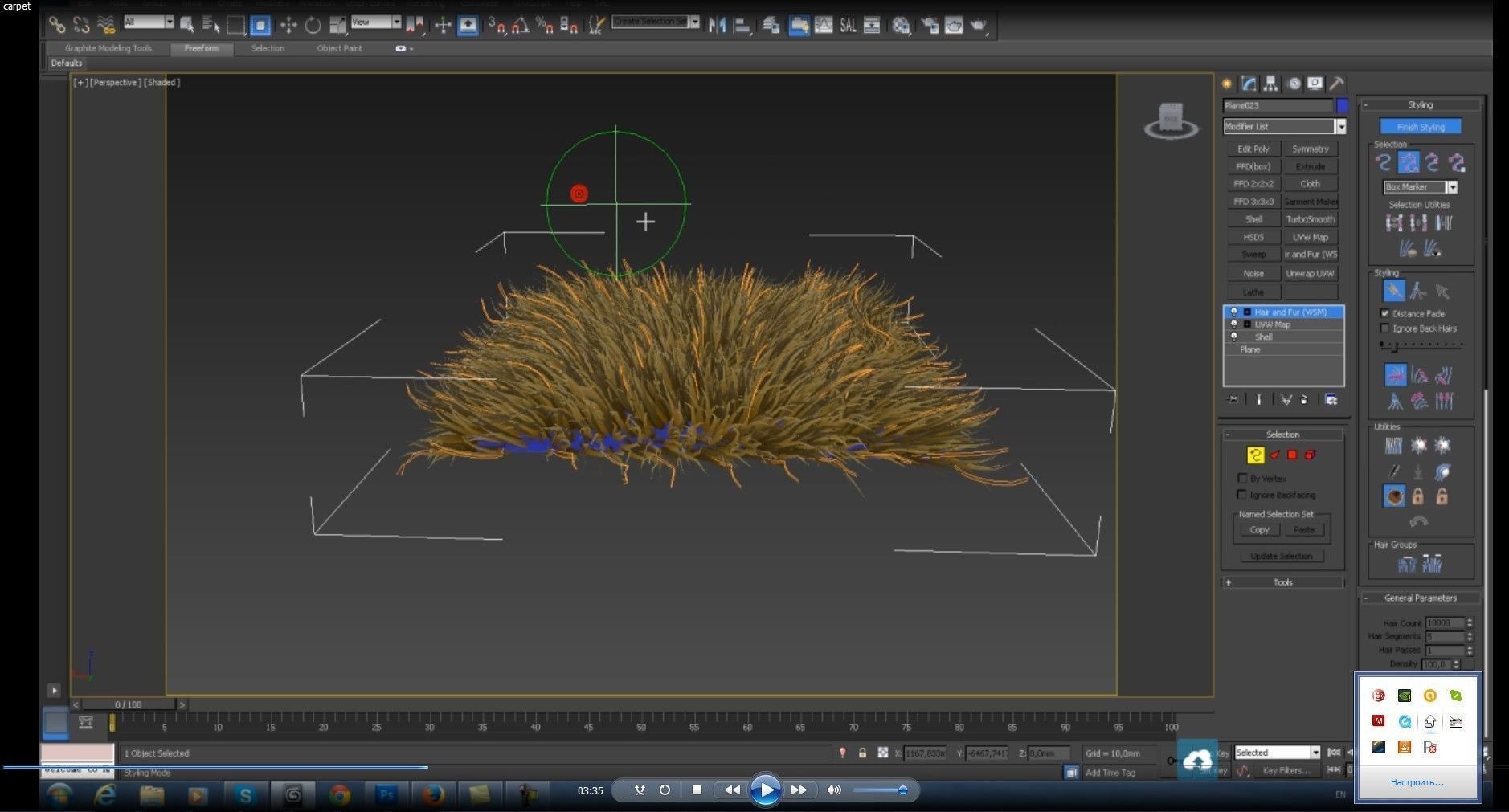The height and width of the screenshot is (812, 1509).
Task: Uncheck the Distance Fade checkbox
Action: click(1384, 313)
